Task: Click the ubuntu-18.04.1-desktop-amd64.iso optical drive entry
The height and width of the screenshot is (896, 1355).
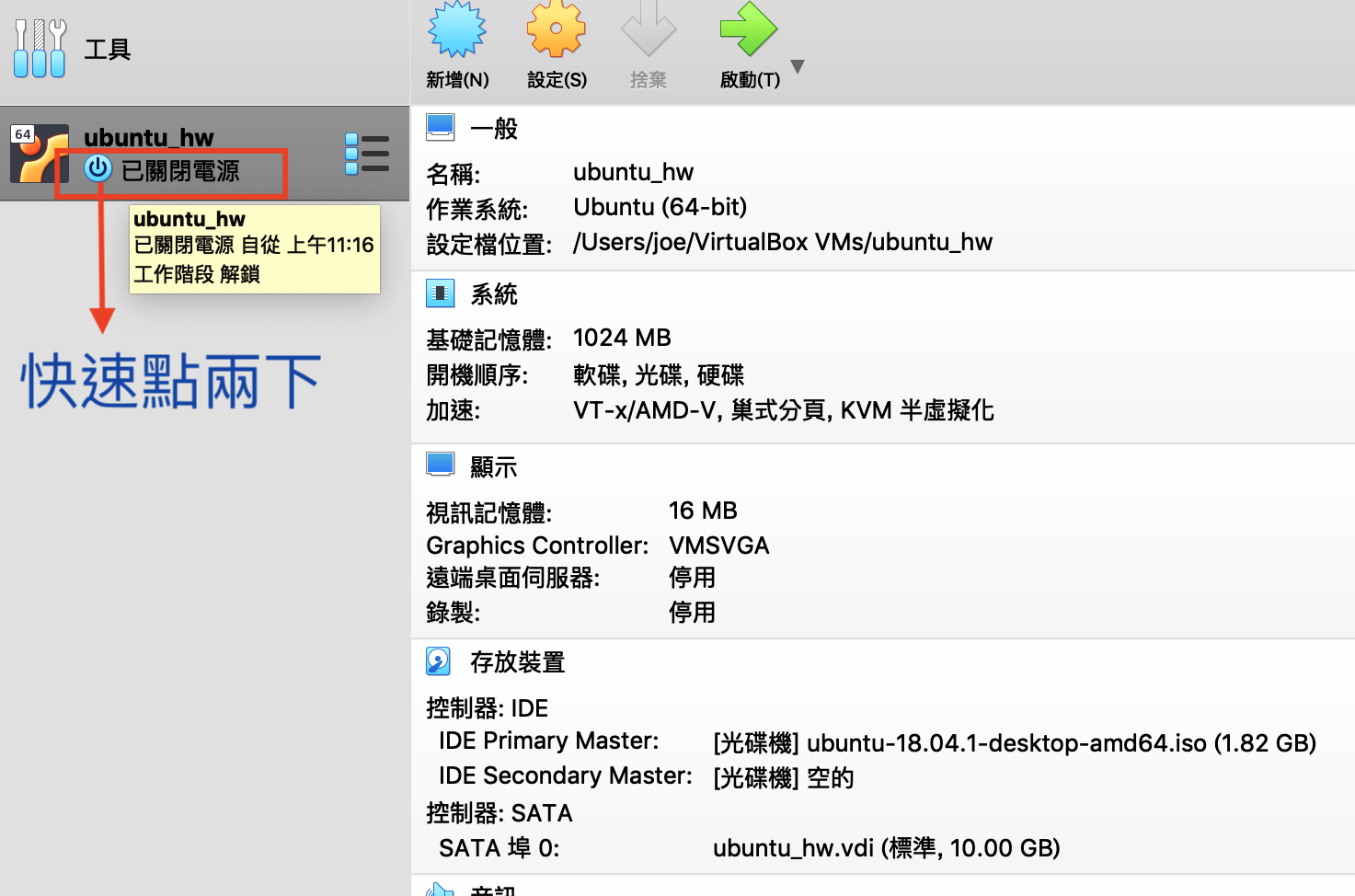Action: tap(1015, 743)
